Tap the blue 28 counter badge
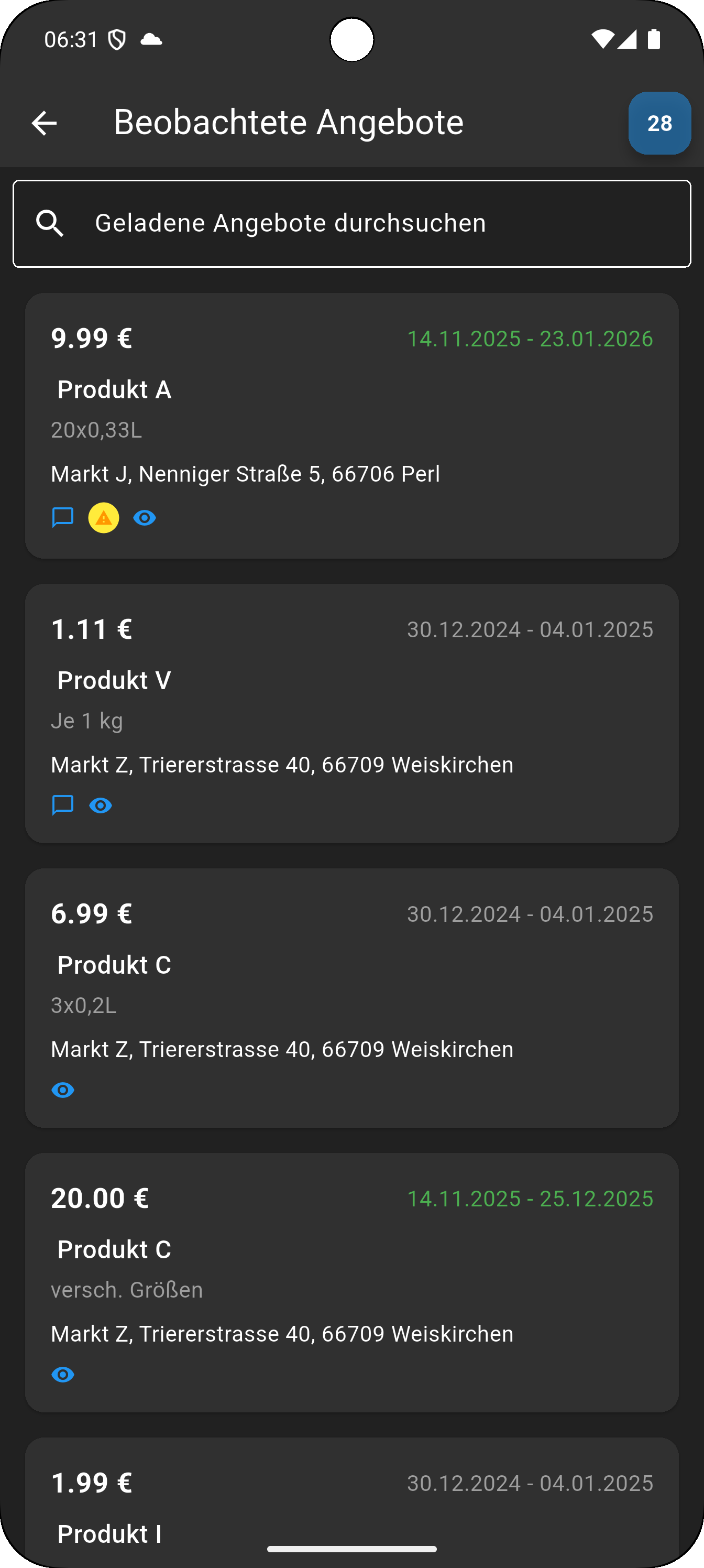The image size is (704, 1568). point(659,124)
